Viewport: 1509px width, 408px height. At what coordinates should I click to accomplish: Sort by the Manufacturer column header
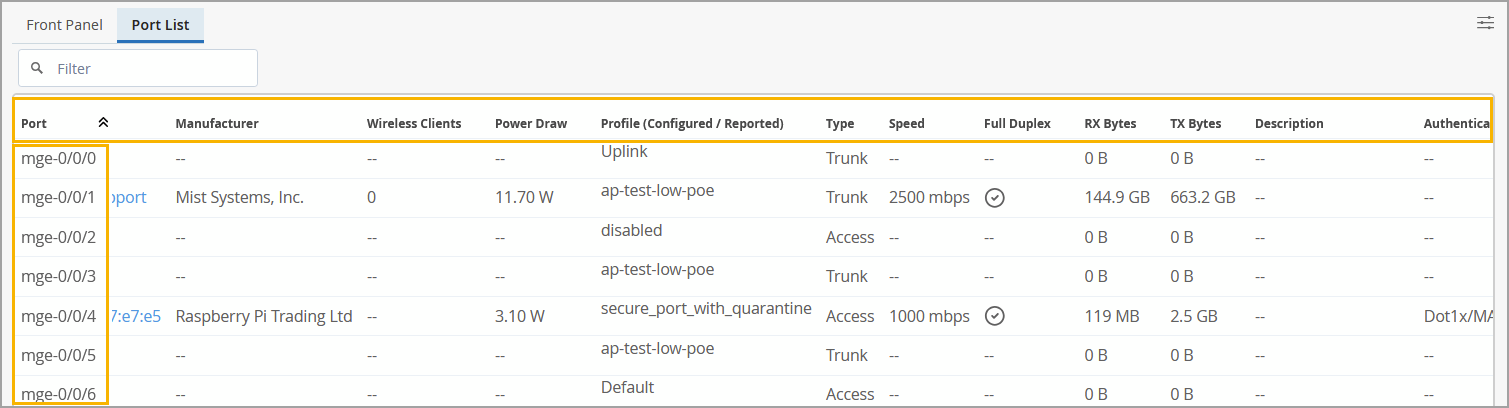pyautogui.click(x=217, y=124)
